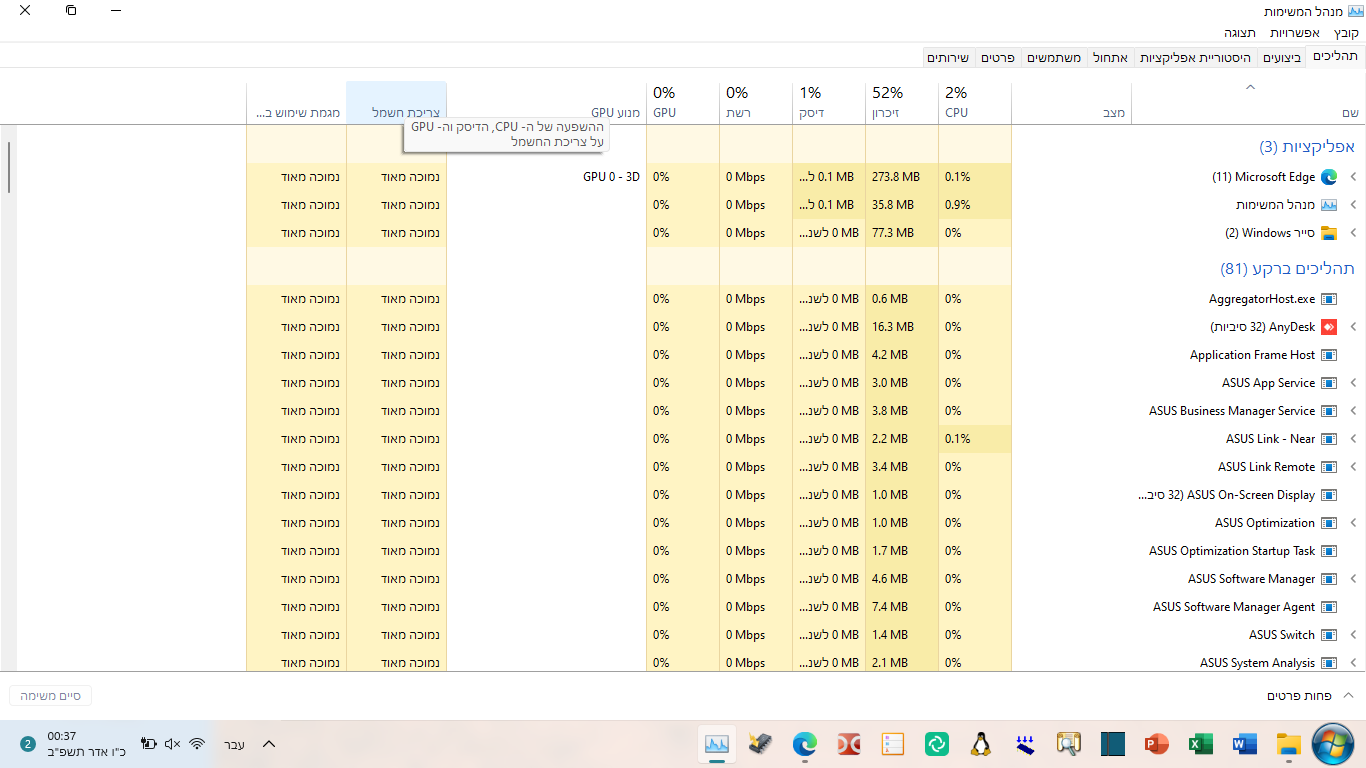Image resolution: width=1366 pixels, height=768 pixels.
Task: Switch to the היסטוריית אפליקציות tab
Action: (1196, 58)
